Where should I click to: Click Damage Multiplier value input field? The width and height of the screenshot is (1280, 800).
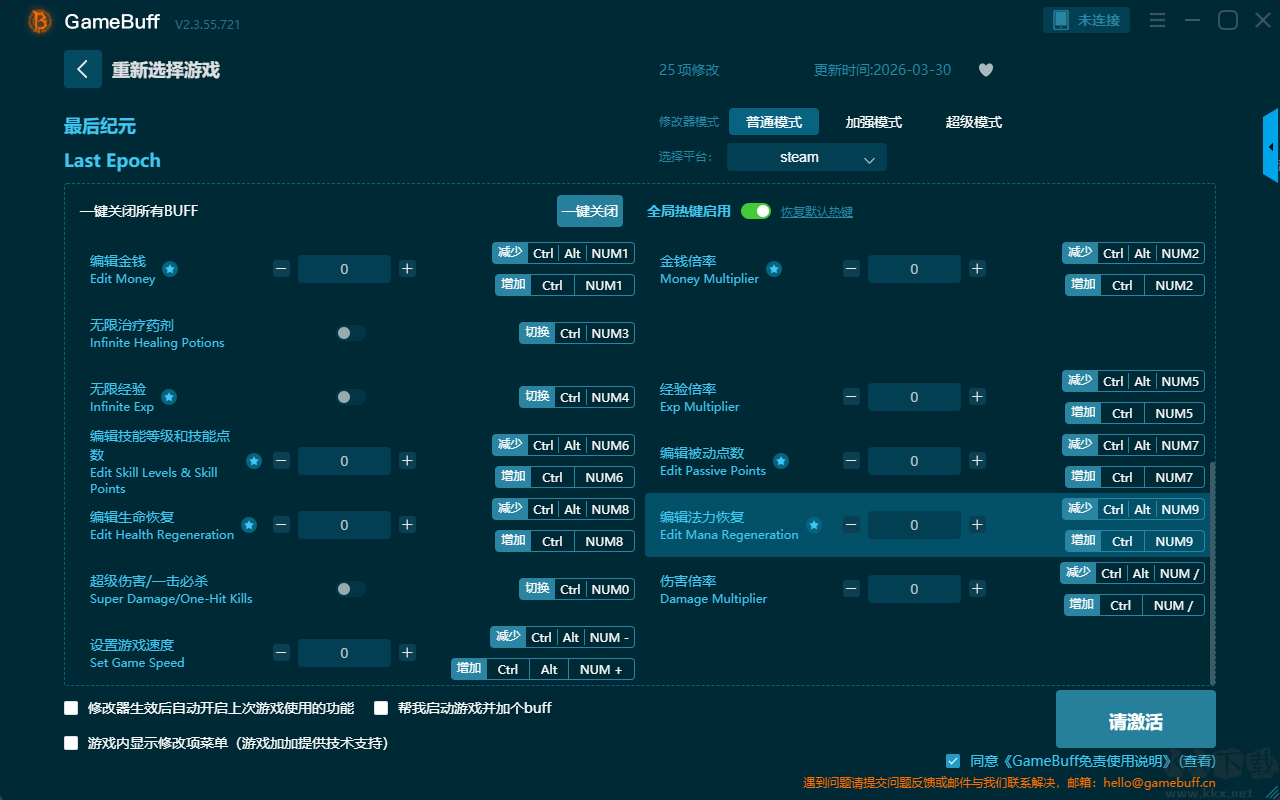pos(914,589)
